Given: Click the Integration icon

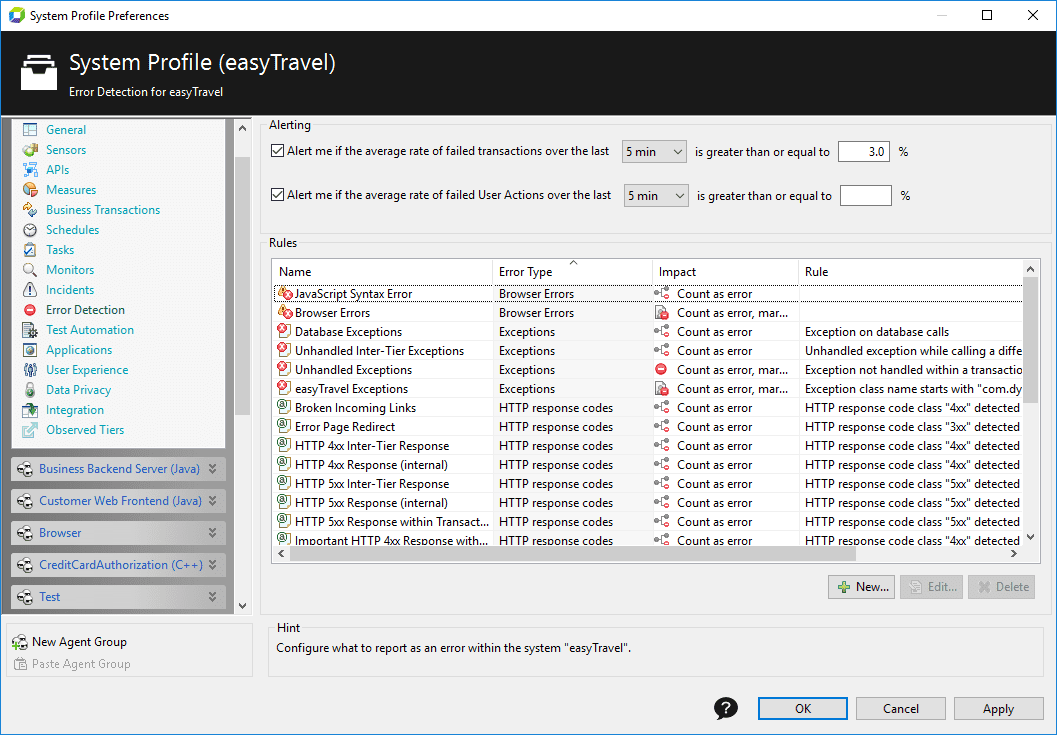Looking at the screenshot, I should pos(30,410).
